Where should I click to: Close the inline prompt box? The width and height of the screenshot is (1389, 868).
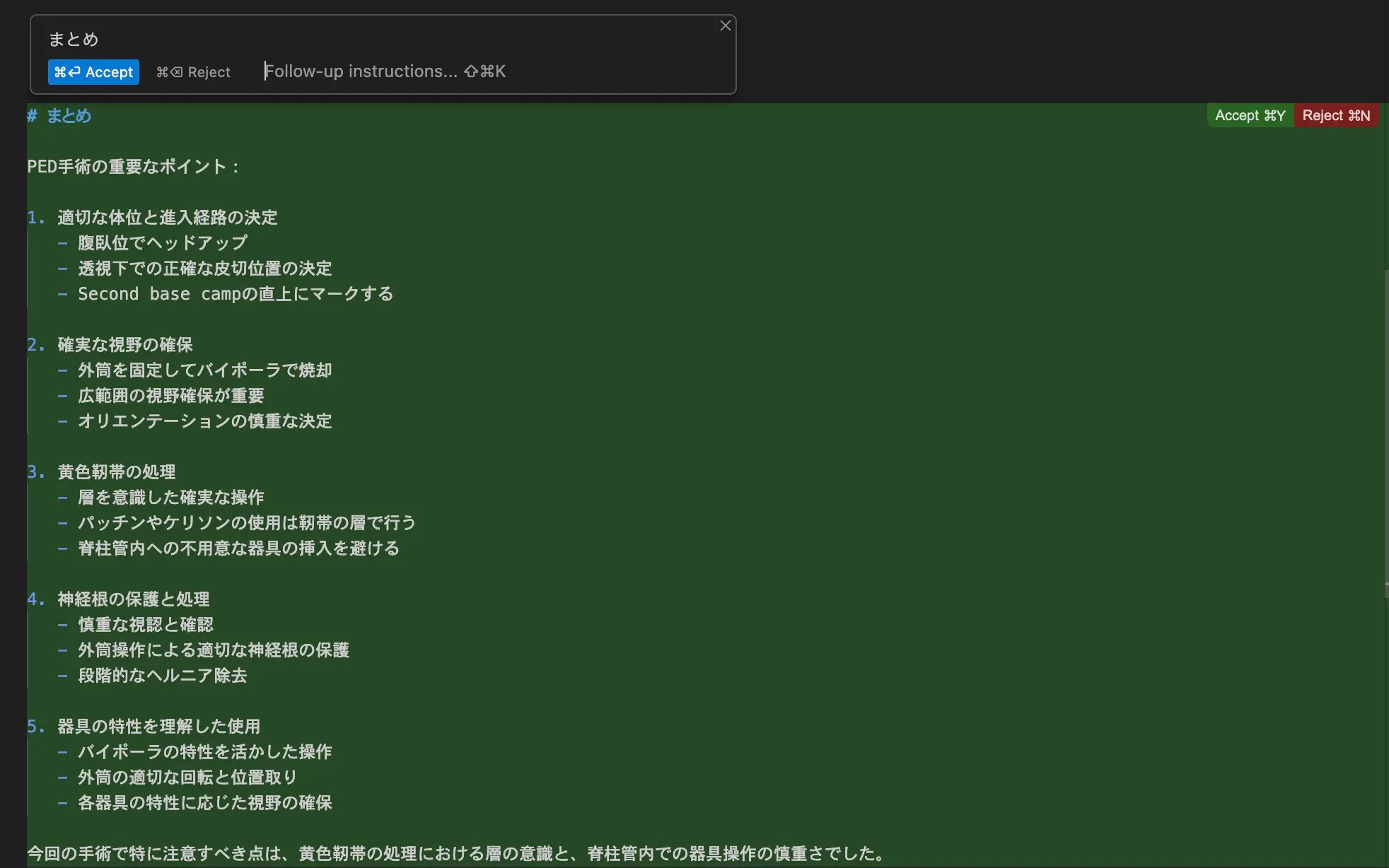[725, 26]
